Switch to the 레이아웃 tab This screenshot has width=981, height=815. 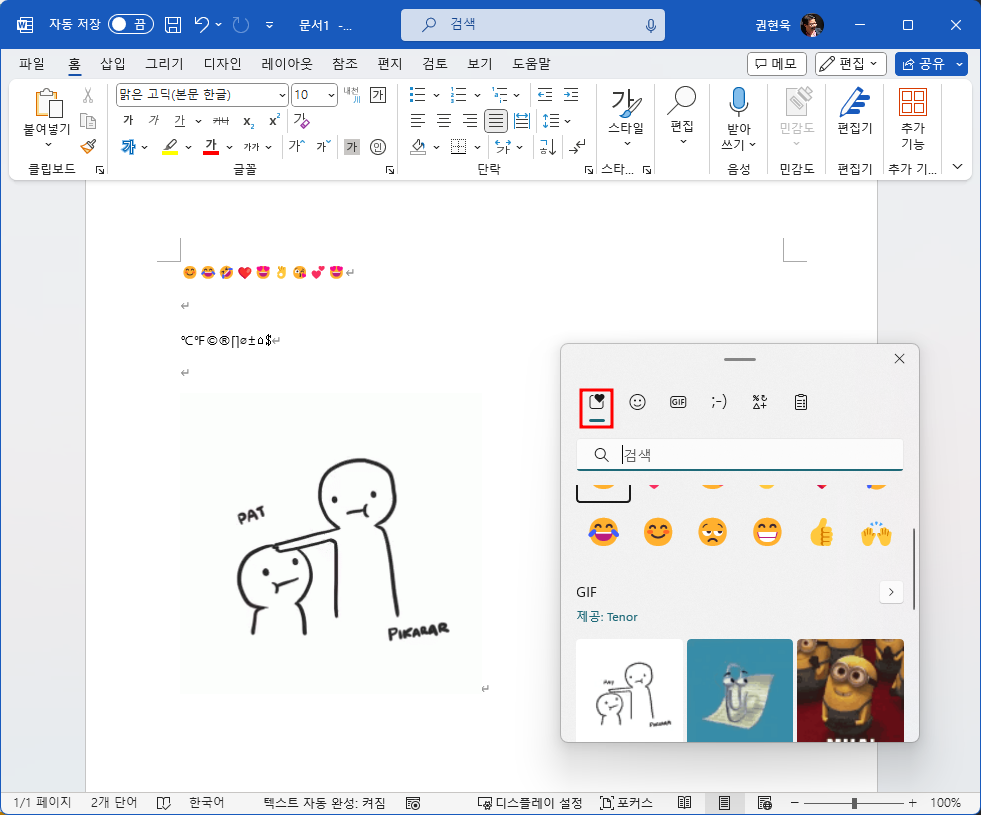coord(287,64)
